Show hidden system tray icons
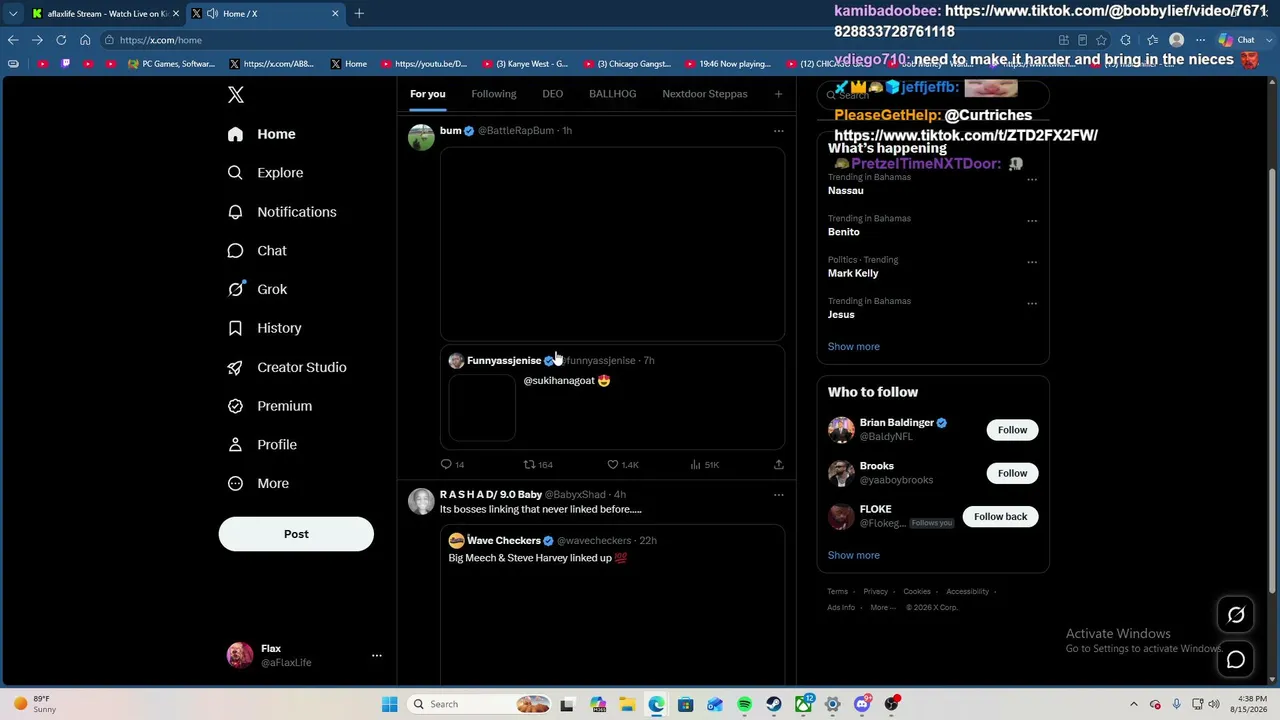Viewport: 1280px width, 720px height. (1133, 704)
